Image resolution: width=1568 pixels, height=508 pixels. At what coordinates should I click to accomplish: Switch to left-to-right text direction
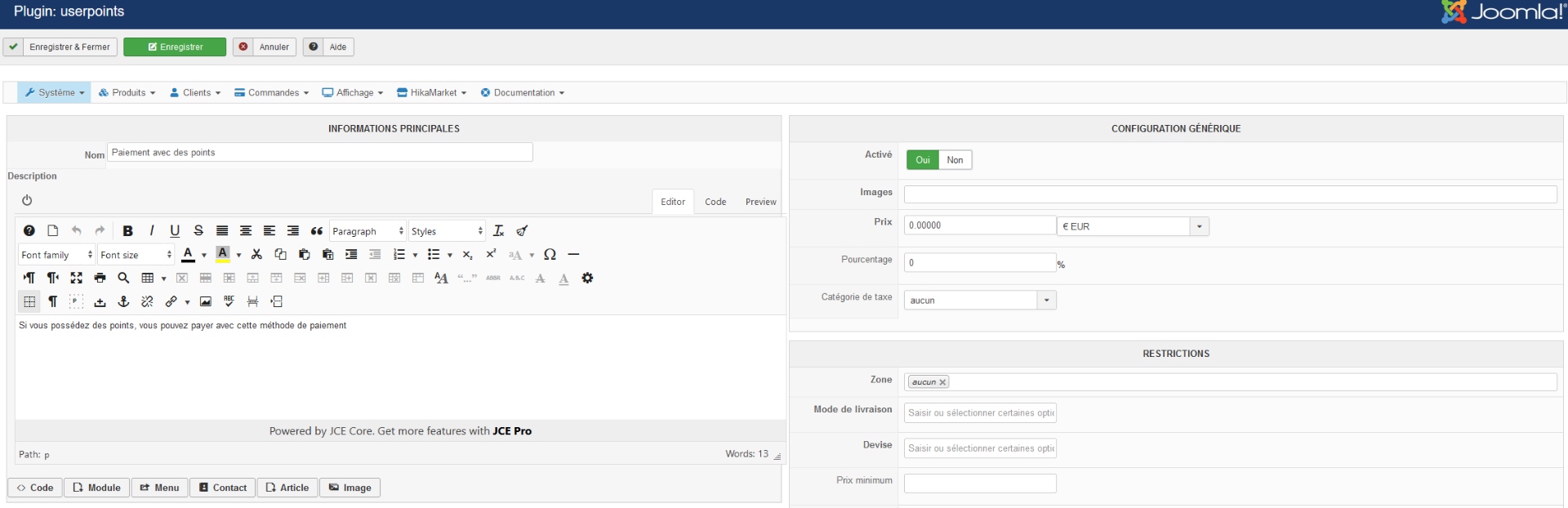click(x=29, y=279)
